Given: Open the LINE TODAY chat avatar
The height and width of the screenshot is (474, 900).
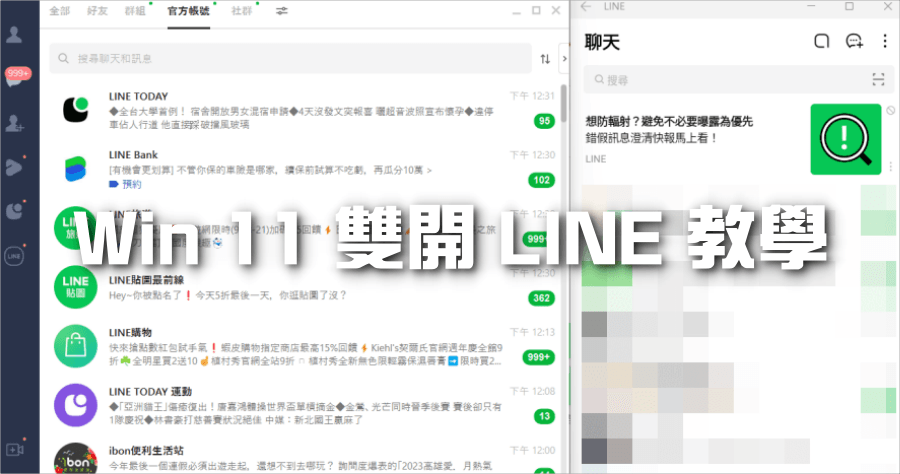Looking at the screenshot, I should tap(75, 110).
